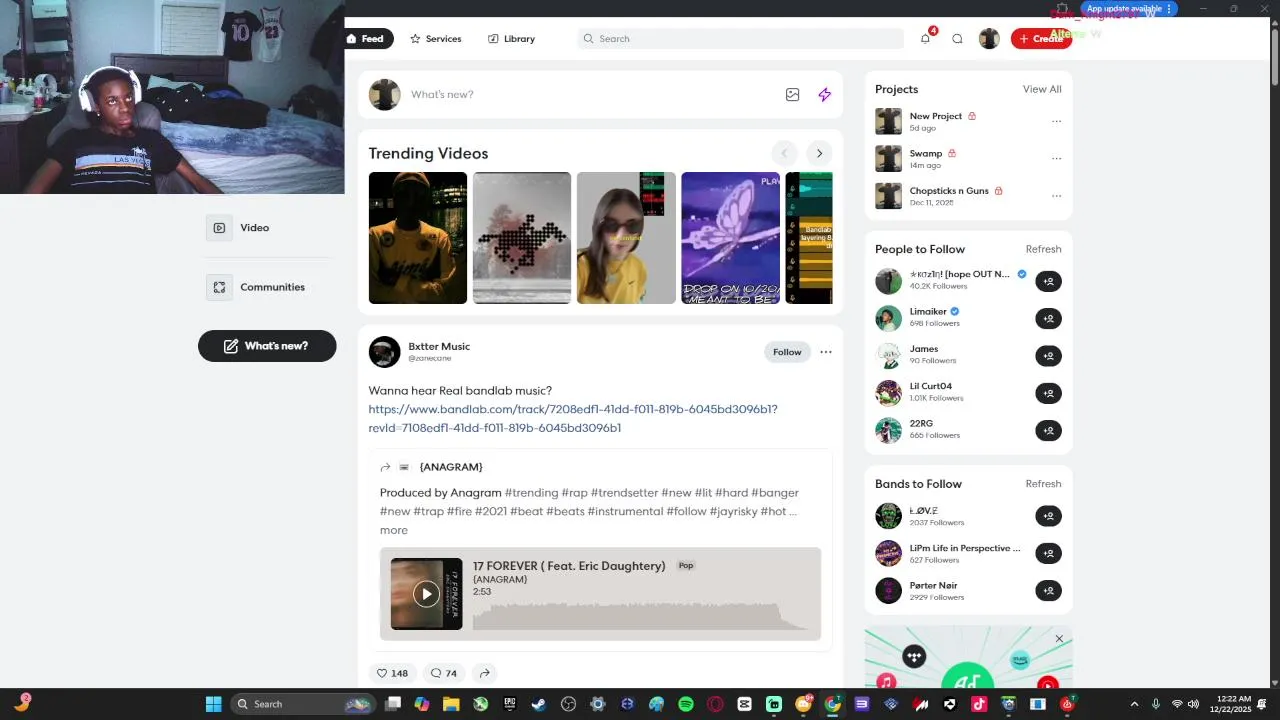Open the notifications bell icon
The width and height of the screenshot is (1280, 720).
[x=925, y=39]
